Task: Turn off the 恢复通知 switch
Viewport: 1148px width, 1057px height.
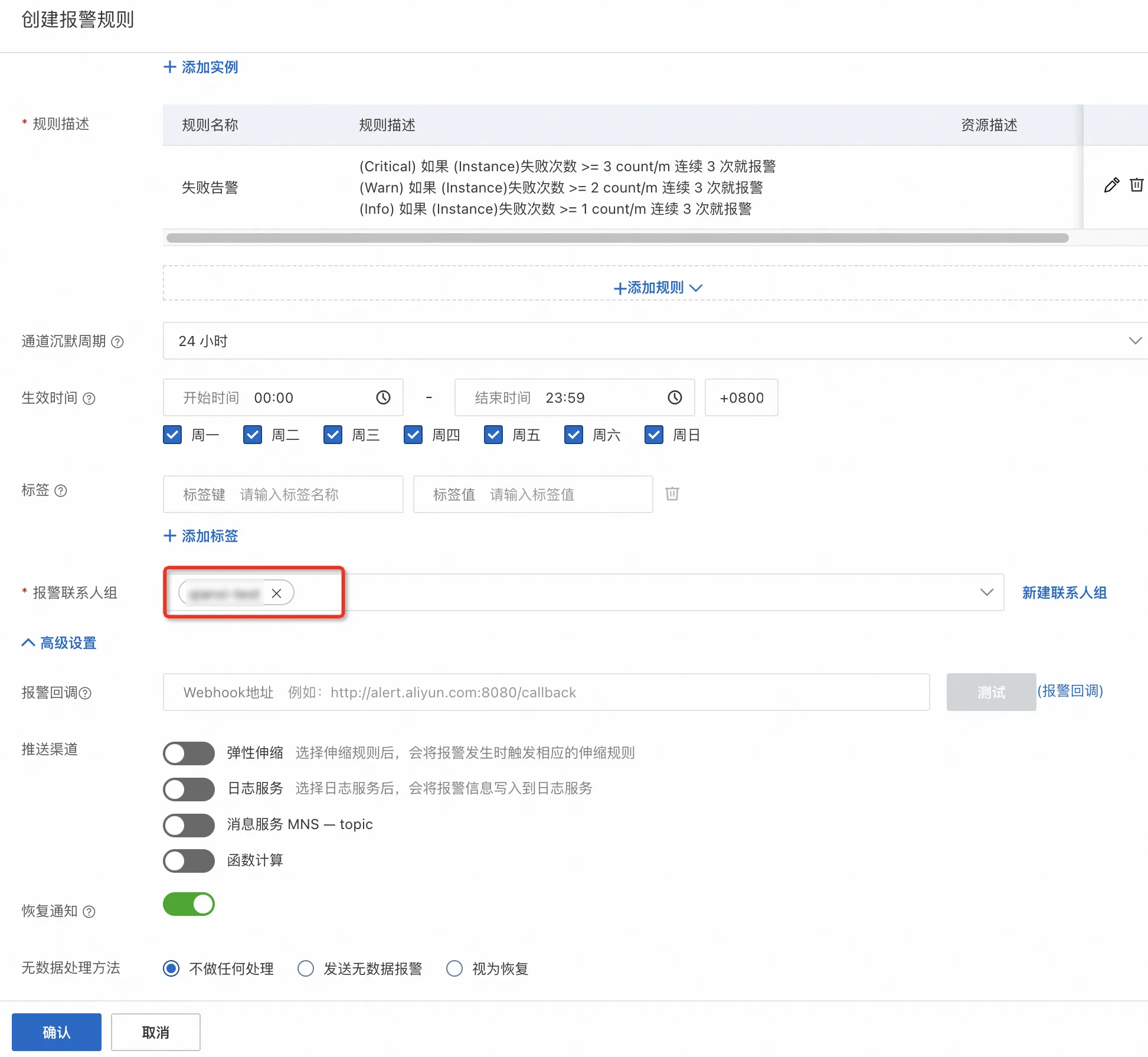Action: [x=189, y=904]
